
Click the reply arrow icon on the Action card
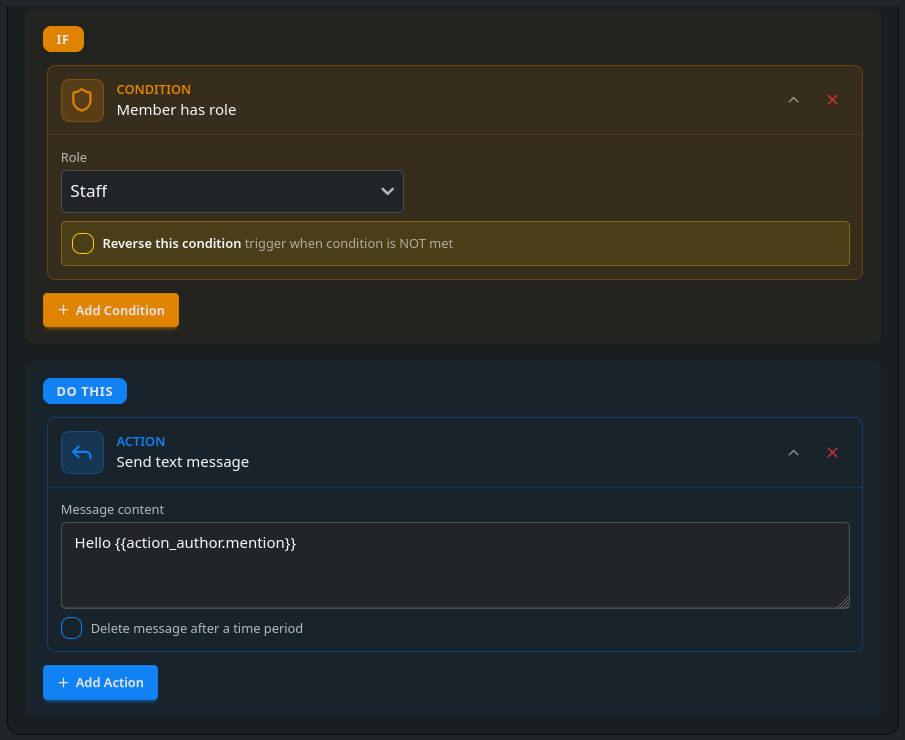[82, 452]
